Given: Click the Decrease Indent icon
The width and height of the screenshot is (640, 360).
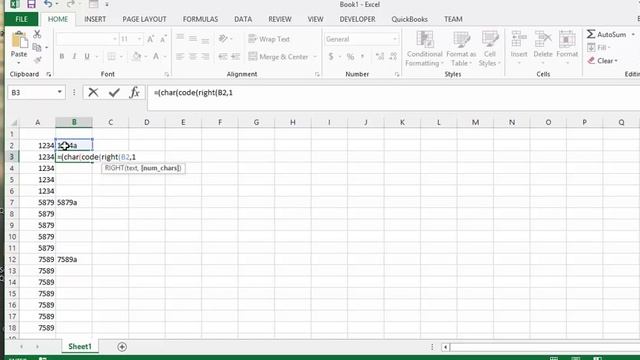Looking at the screenshot, I should [222, 57].
